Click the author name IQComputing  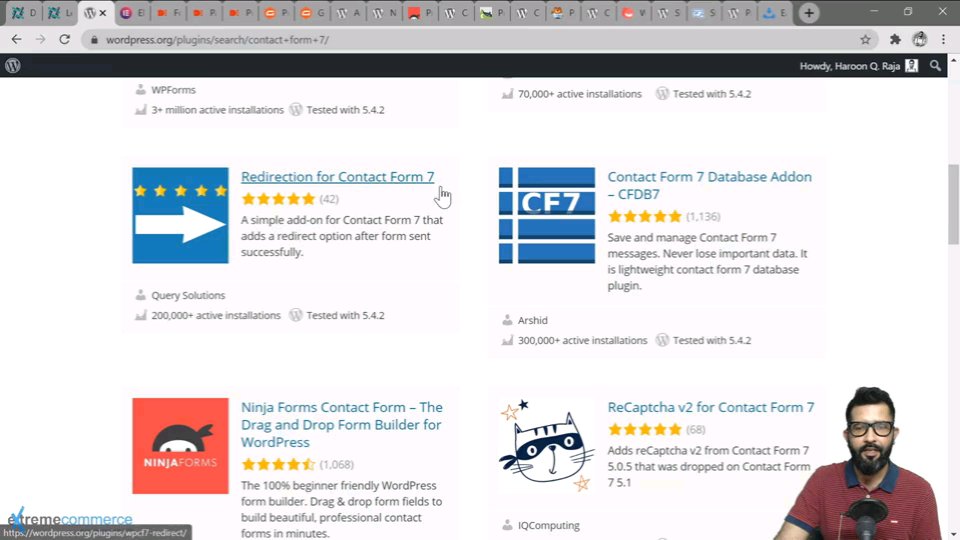(x=549, y=525)
